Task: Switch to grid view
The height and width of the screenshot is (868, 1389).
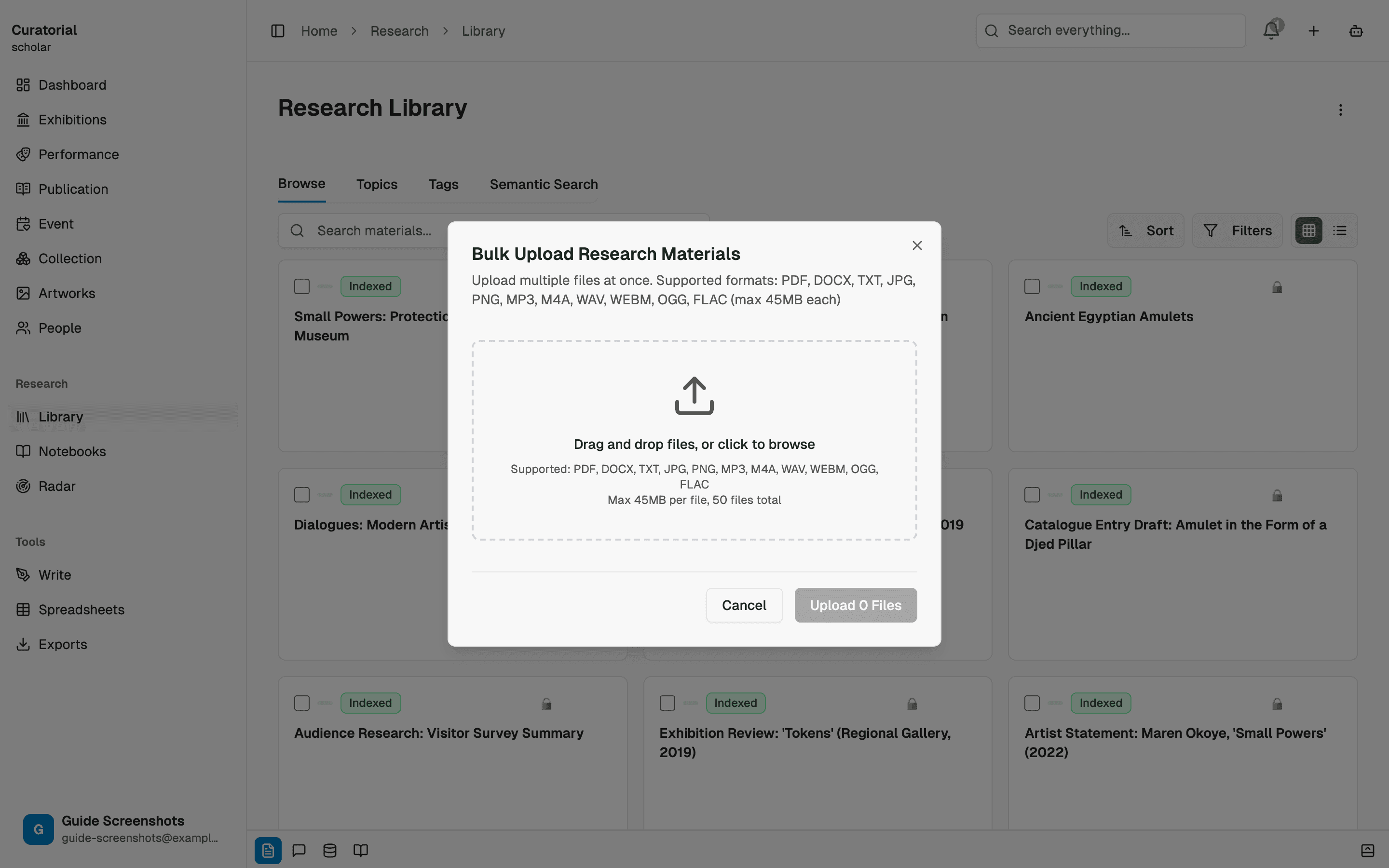Action: 1309,231
